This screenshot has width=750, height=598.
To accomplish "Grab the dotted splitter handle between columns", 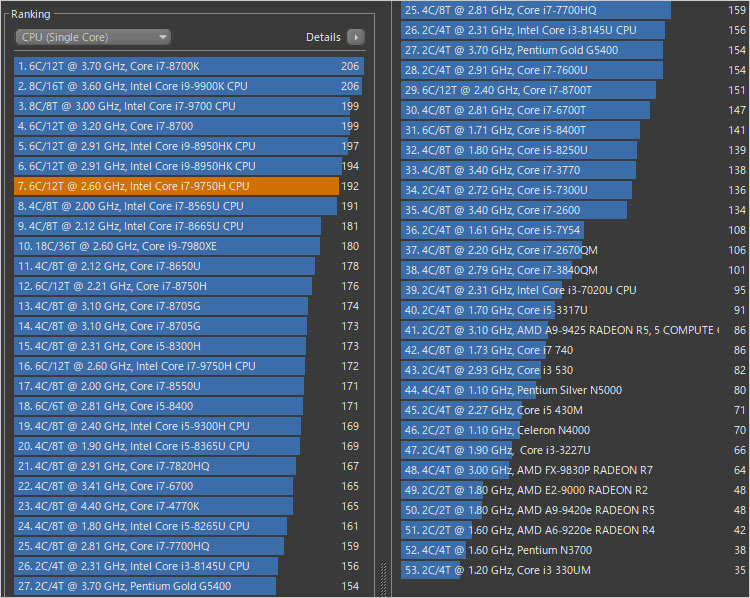I will tap(384, 578).
